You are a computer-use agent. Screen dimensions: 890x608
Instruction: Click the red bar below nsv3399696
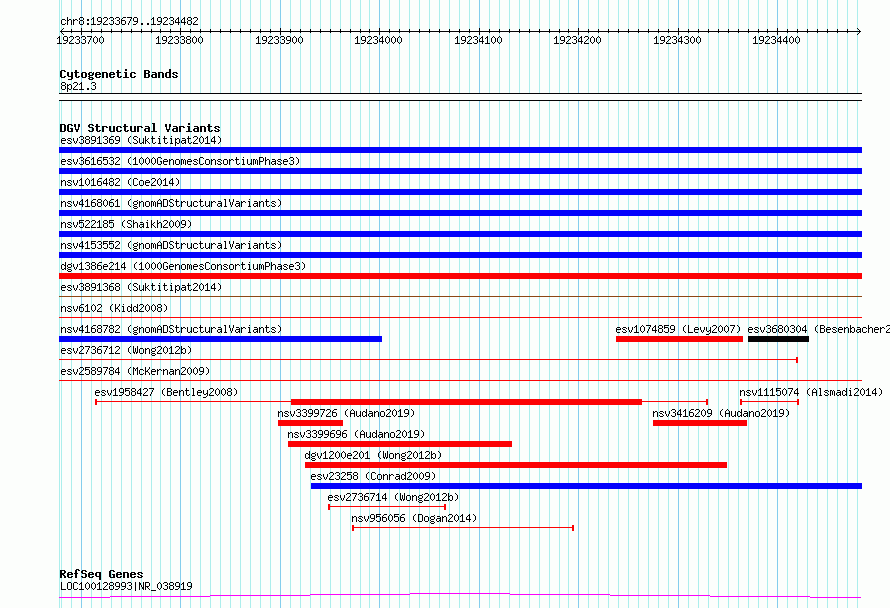[400, 444]
